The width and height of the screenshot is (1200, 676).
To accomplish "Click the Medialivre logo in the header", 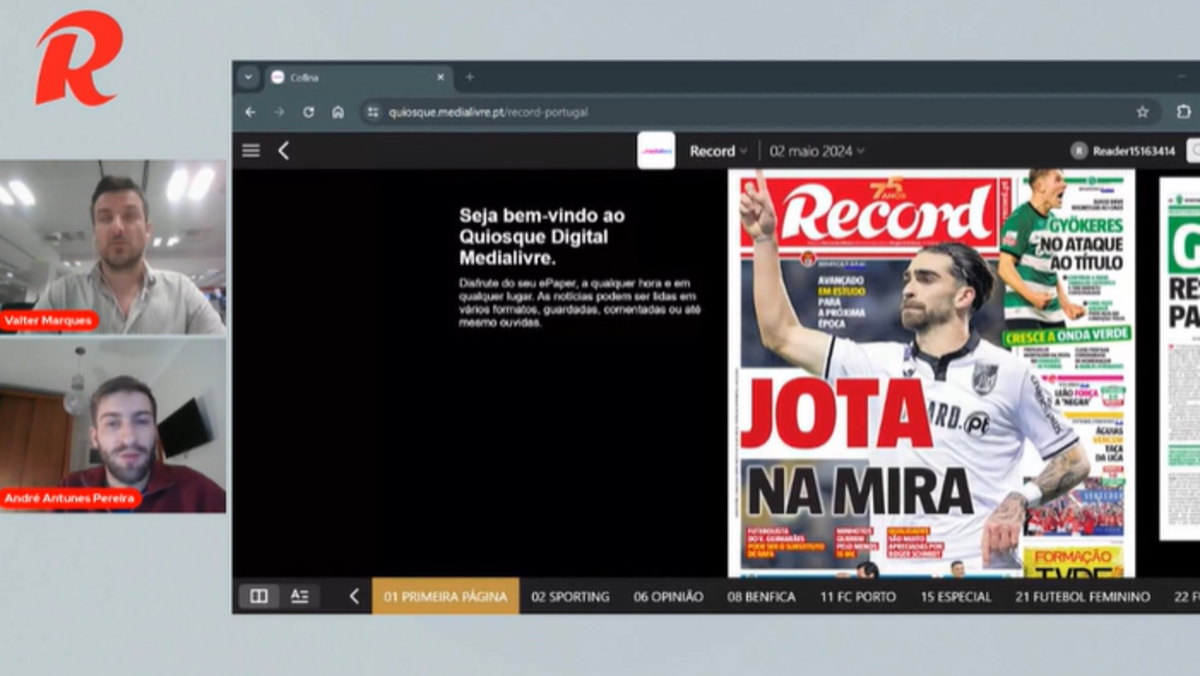I will point(656,150).
